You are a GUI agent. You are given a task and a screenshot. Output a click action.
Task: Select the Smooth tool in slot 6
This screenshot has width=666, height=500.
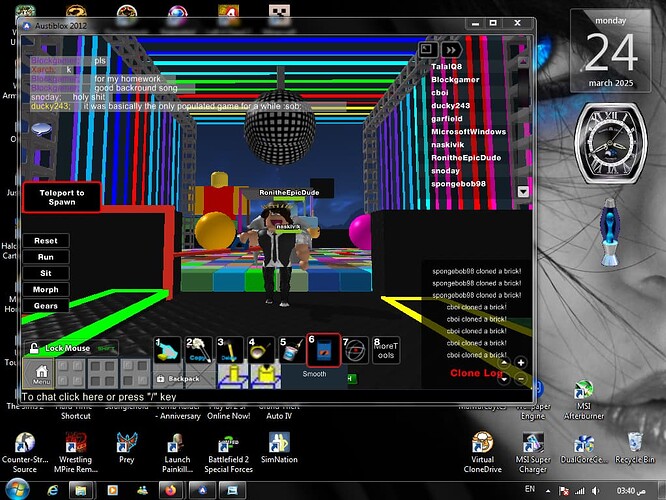[323, 350]
